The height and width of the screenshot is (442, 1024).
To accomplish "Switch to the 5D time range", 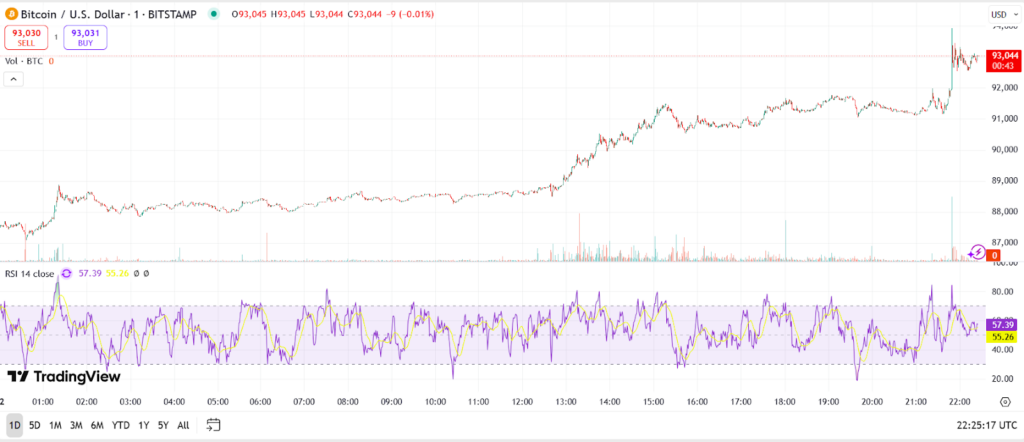I will click(35, 425).
